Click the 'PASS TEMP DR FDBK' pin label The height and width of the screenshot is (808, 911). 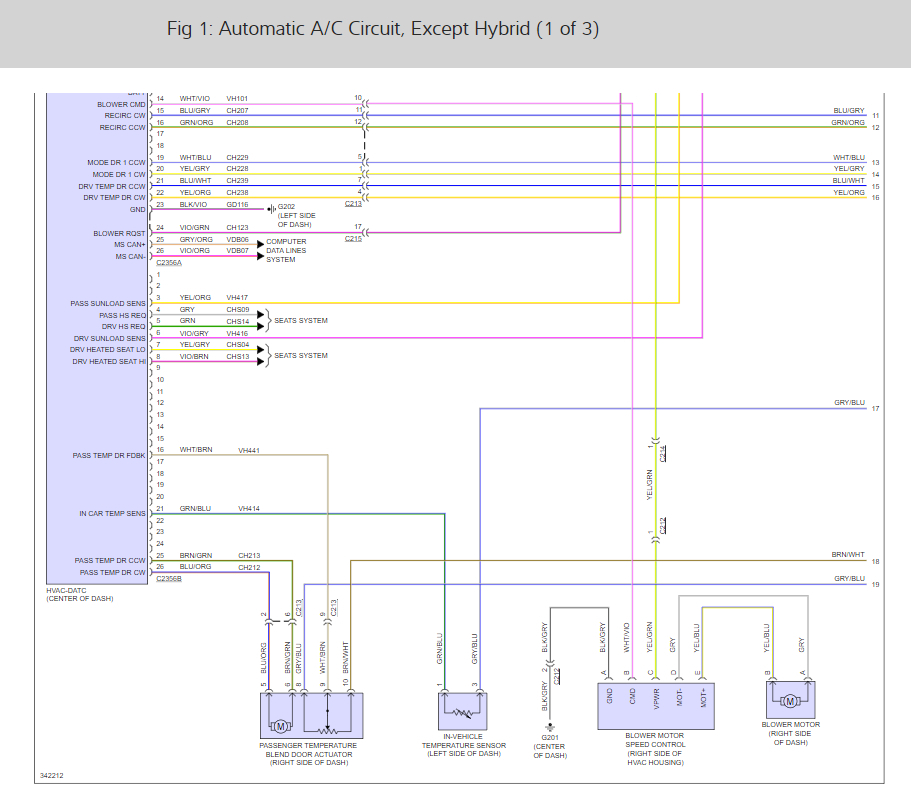[x=109, y=455]
